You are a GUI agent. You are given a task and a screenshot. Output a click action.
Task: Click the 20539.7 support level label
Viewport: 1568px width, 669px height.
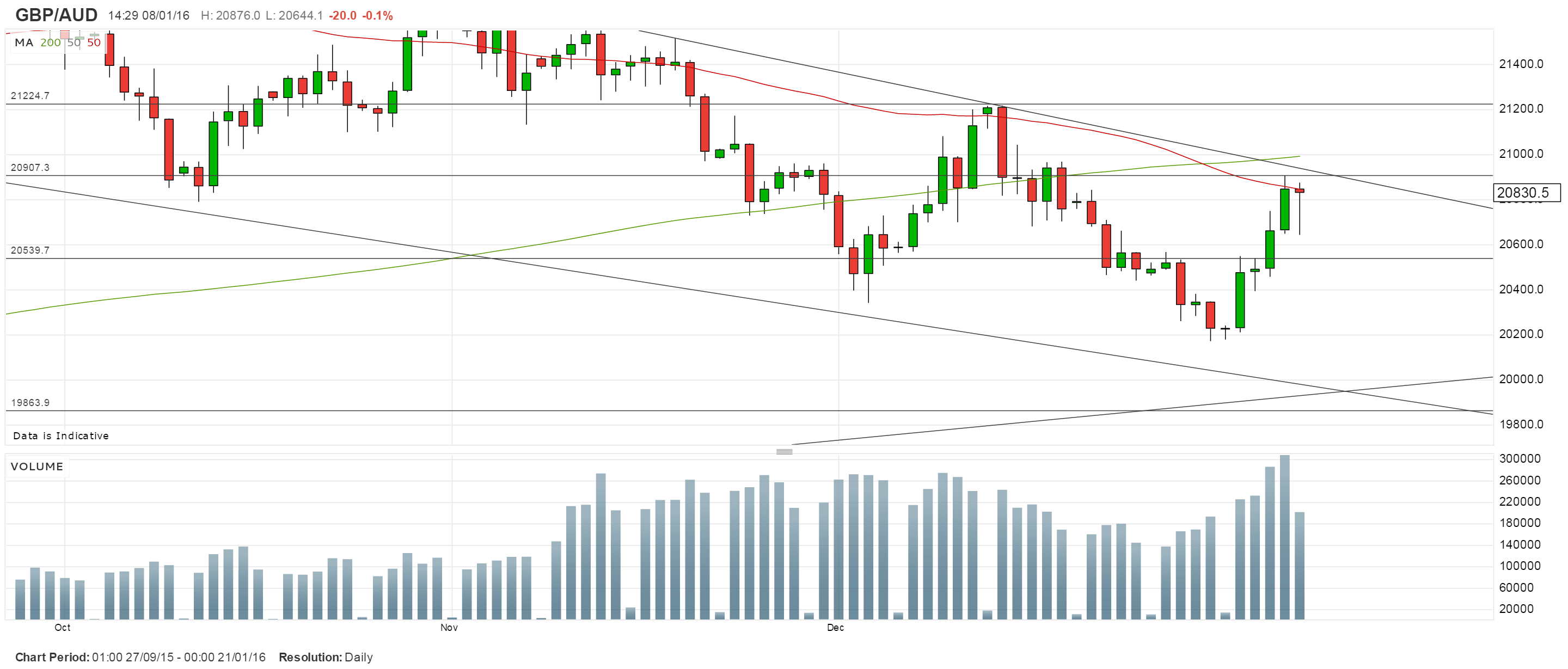tap(30, 250)
